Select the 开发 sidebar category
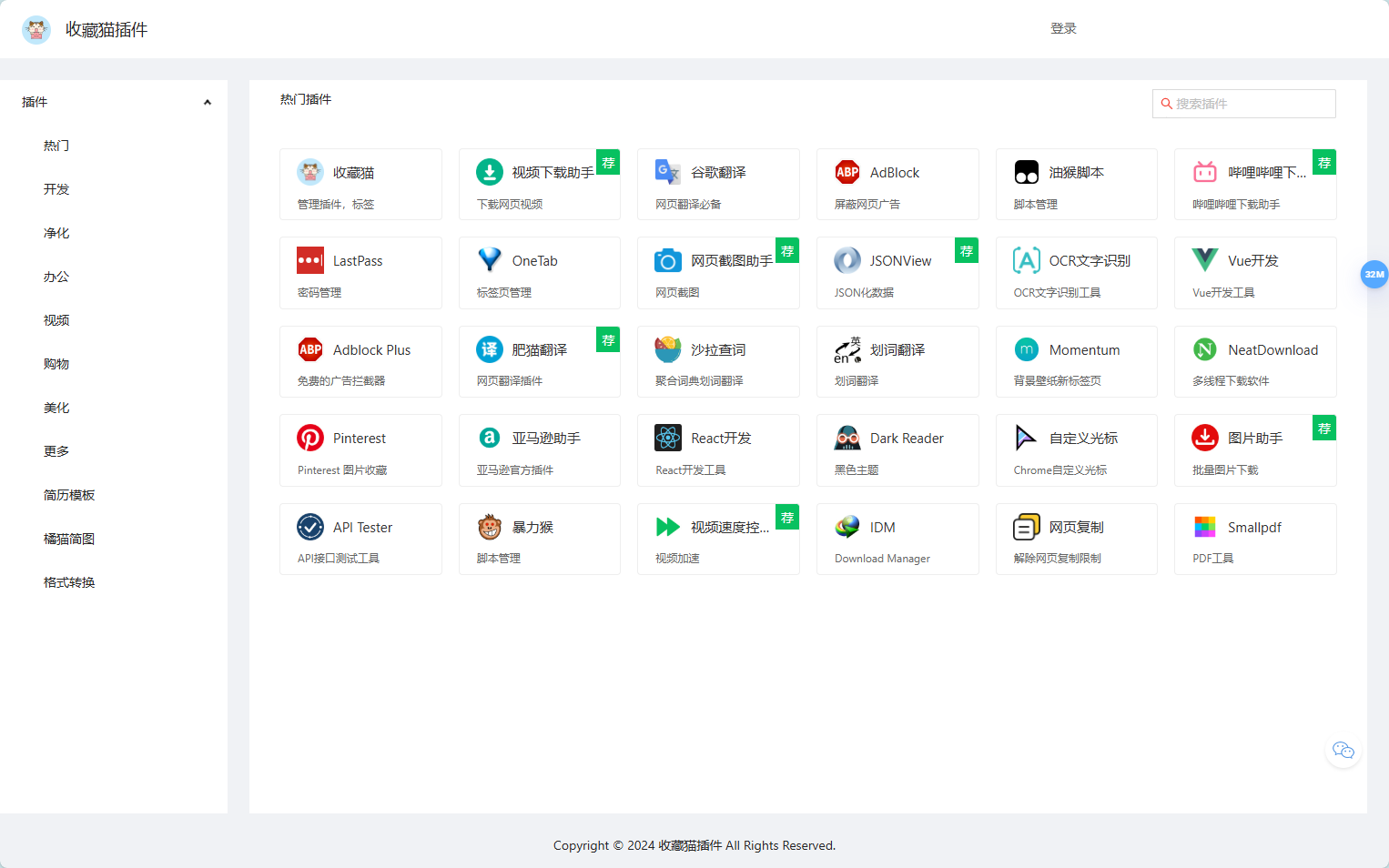1389x868 pixels. (56, 189)
